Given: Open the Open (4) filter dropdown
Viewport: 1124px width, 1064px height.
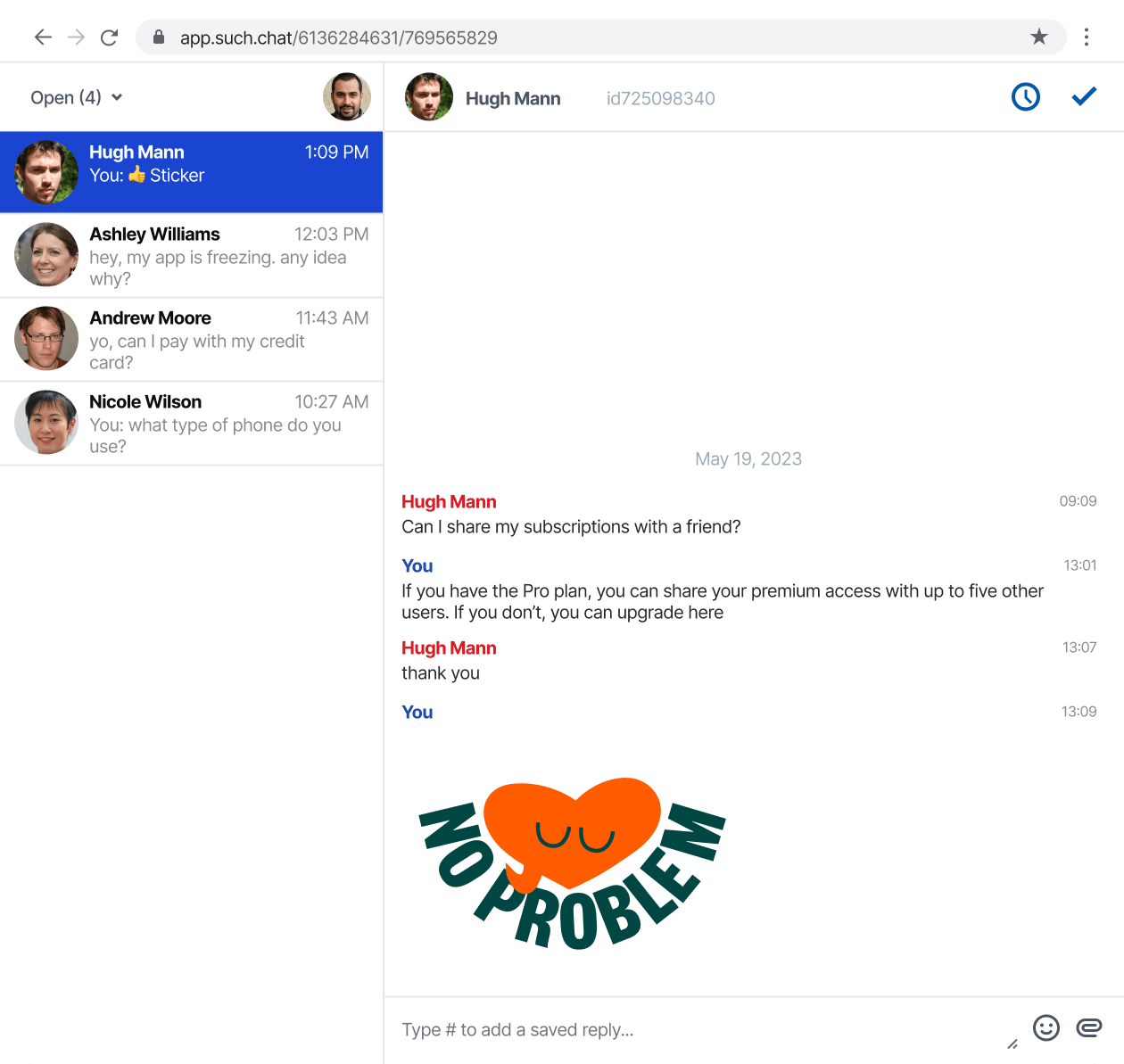Looking at the screenshot, I should 76,97.
